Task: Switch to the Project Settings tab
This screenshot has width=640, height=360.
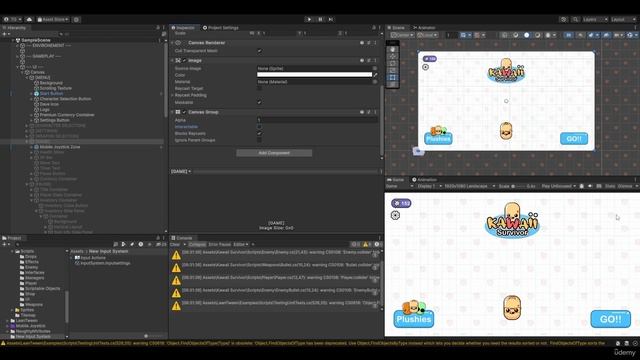Action: coord(220,27)
